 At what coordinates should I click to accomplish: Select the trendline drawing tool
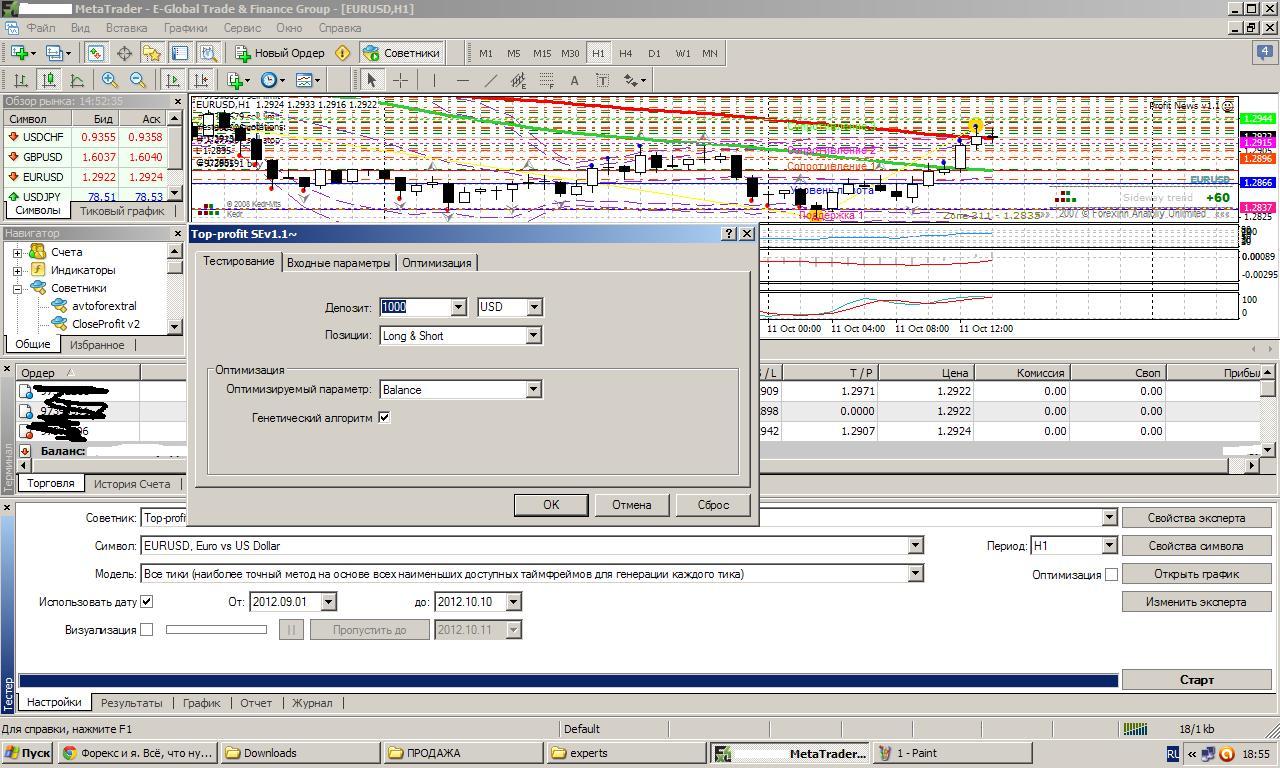click(490, 80)
